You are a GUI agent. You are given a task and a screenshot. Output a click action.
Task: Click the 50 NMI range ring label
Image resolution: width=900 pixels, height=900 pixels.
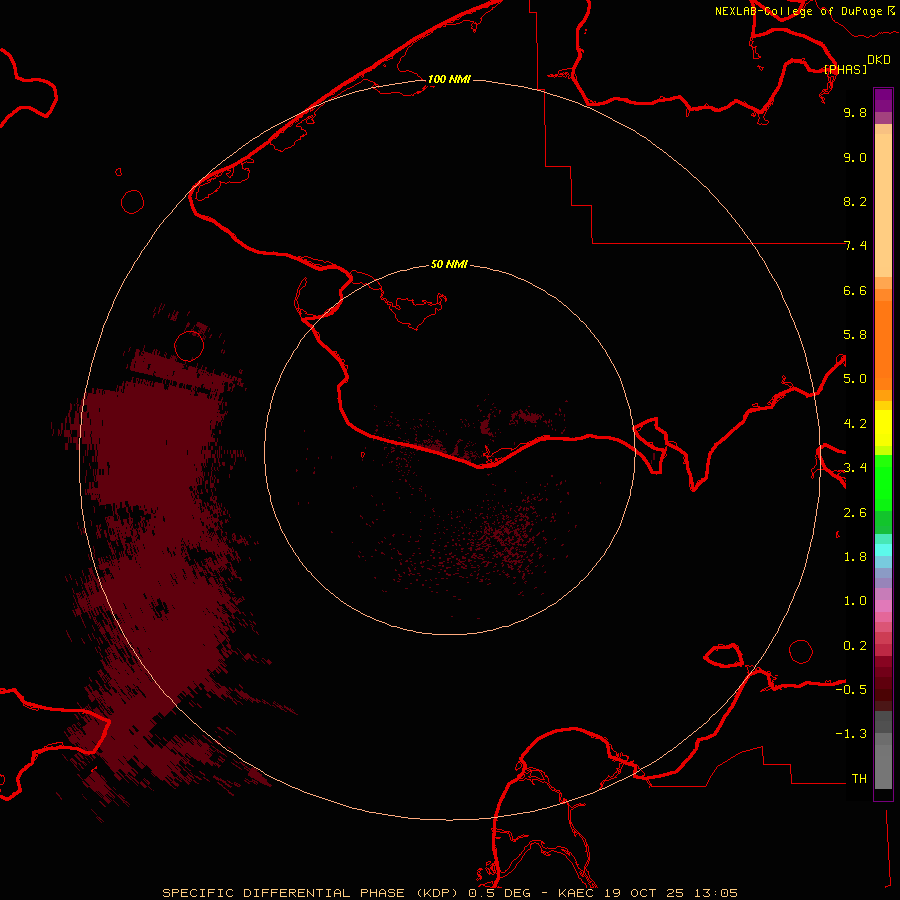(449, 264)
